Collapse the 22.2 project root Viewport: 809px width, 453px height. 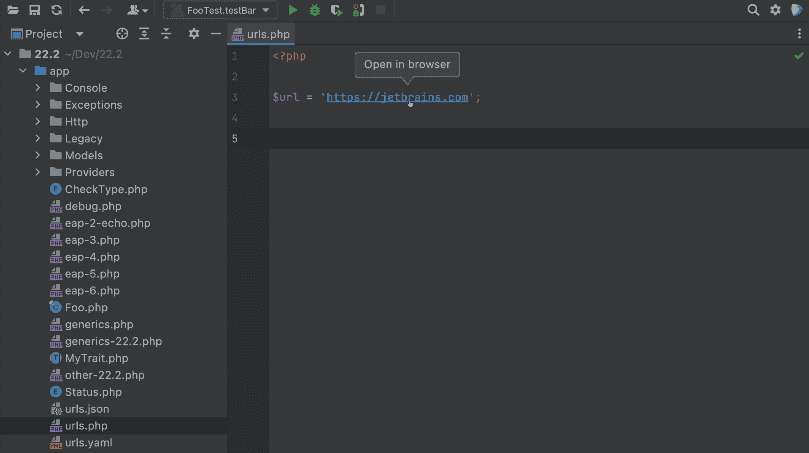pyautogui.click(x=8, y=54)
